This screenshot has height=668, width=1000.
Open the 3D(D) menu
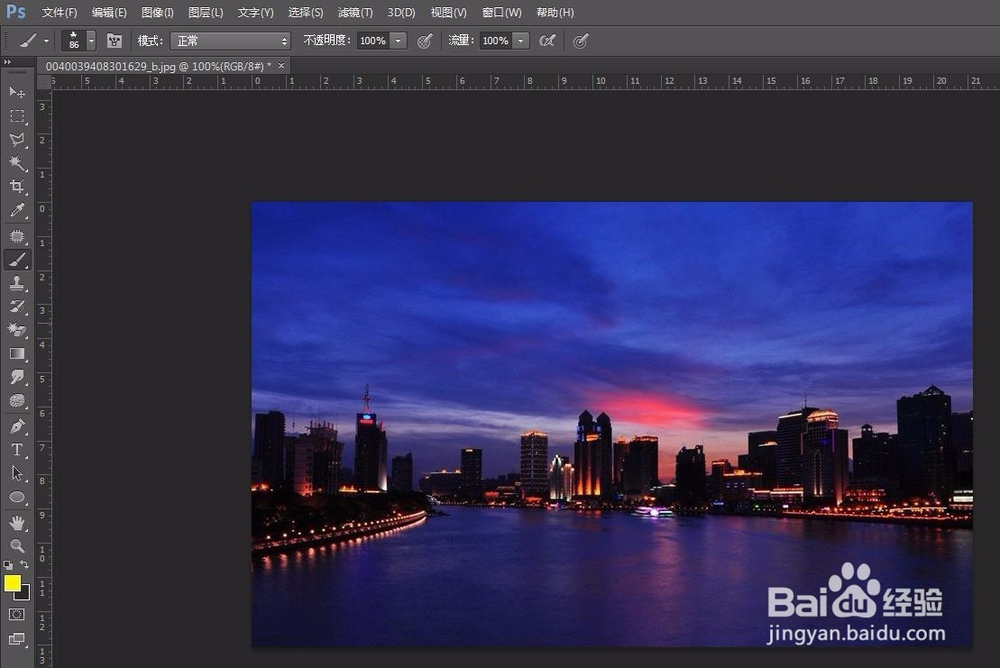[x=401, y=12]
